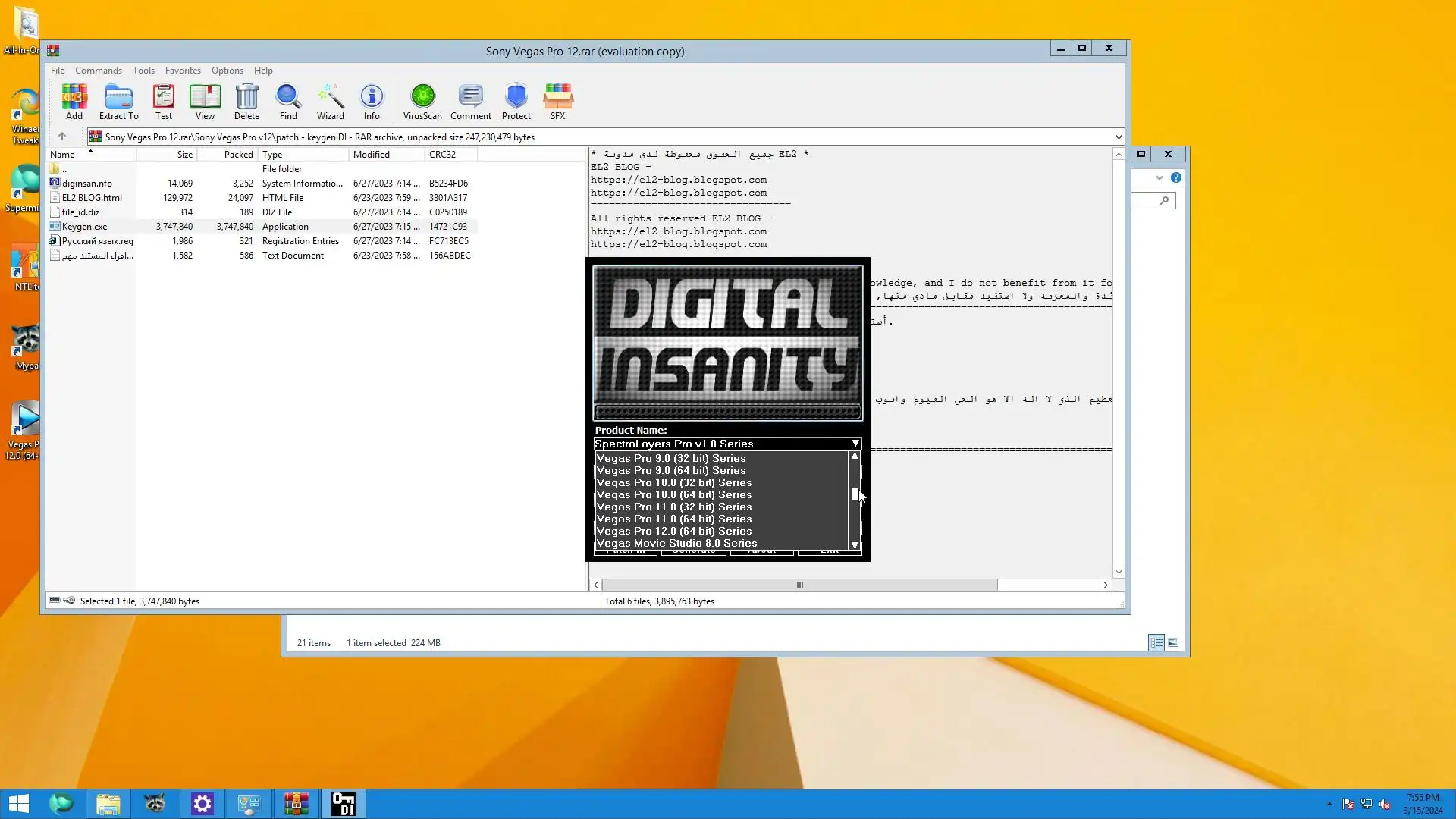Open the Favorites menu

pos(183,71)
